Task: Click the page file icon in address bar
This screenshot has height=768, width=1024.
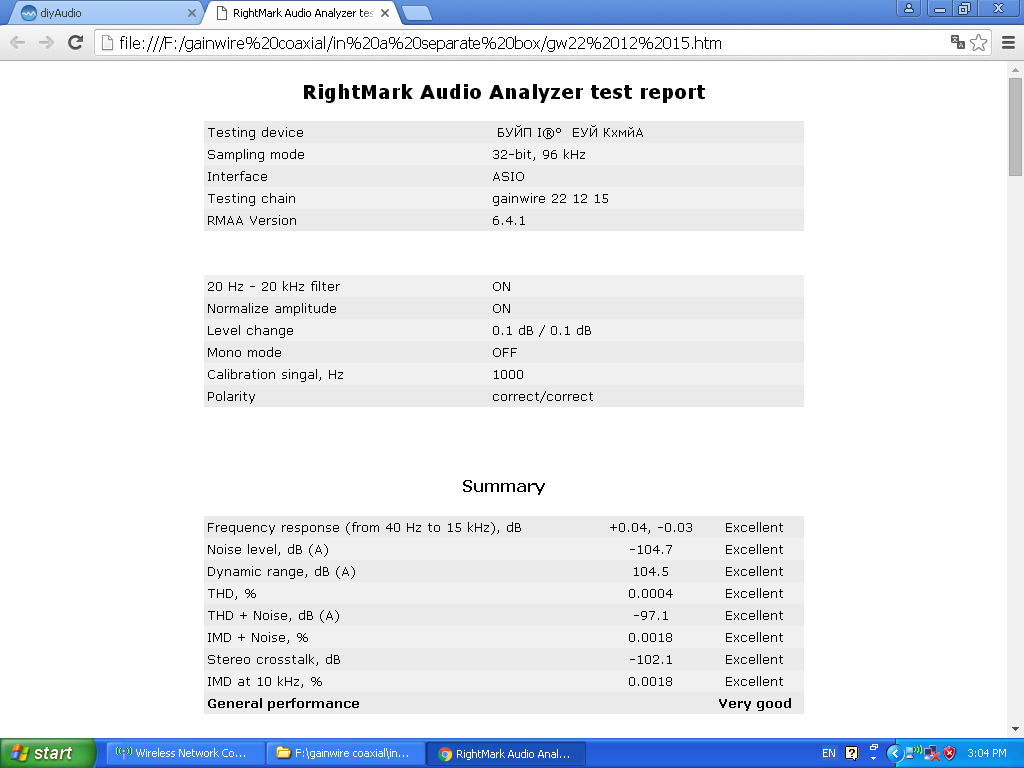Action: click(107, 43)
